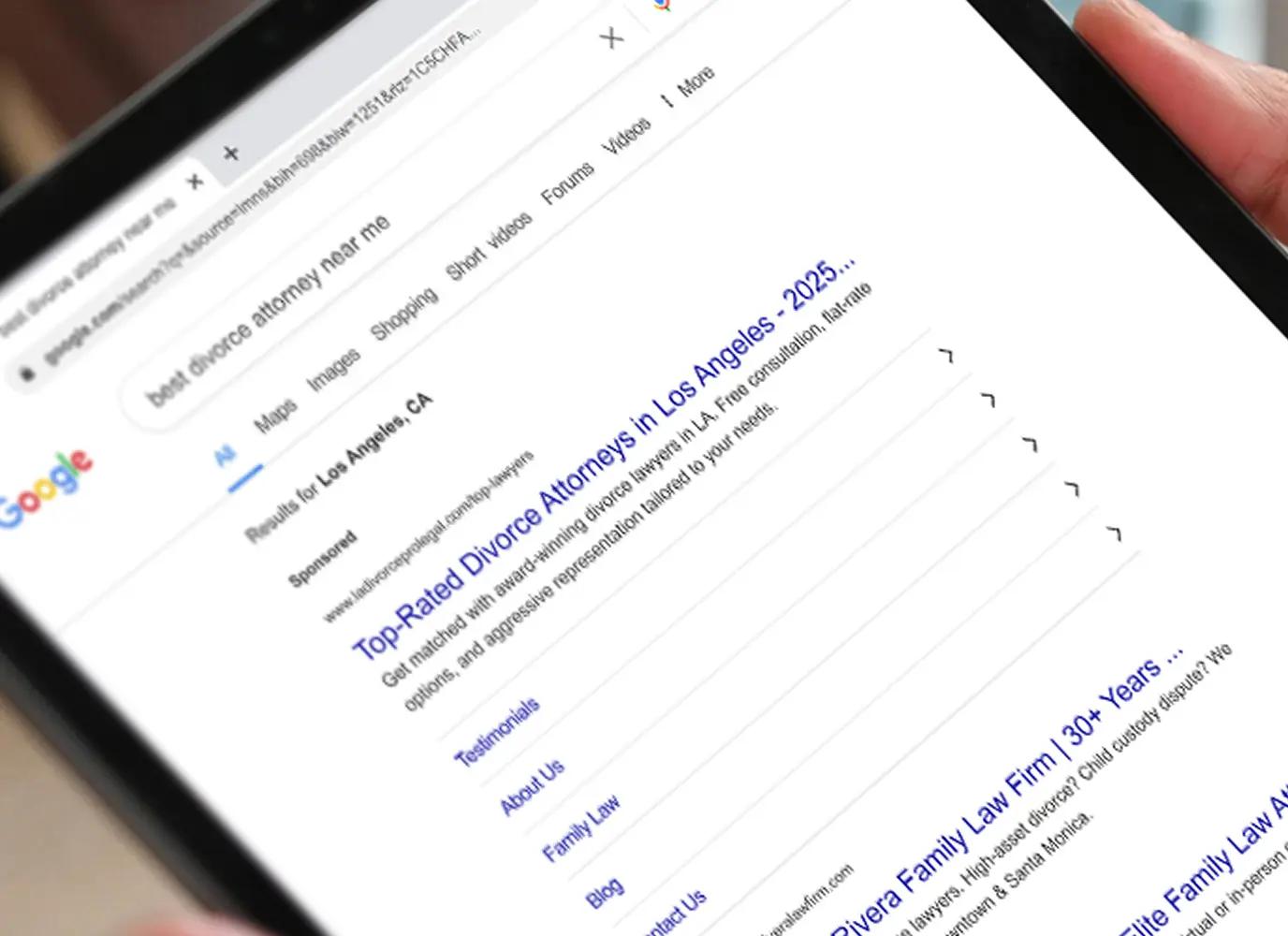Expand the Family Law sitelink chevron
Viewport: 1288px width, 936px height.
[x=1031, y=444]
